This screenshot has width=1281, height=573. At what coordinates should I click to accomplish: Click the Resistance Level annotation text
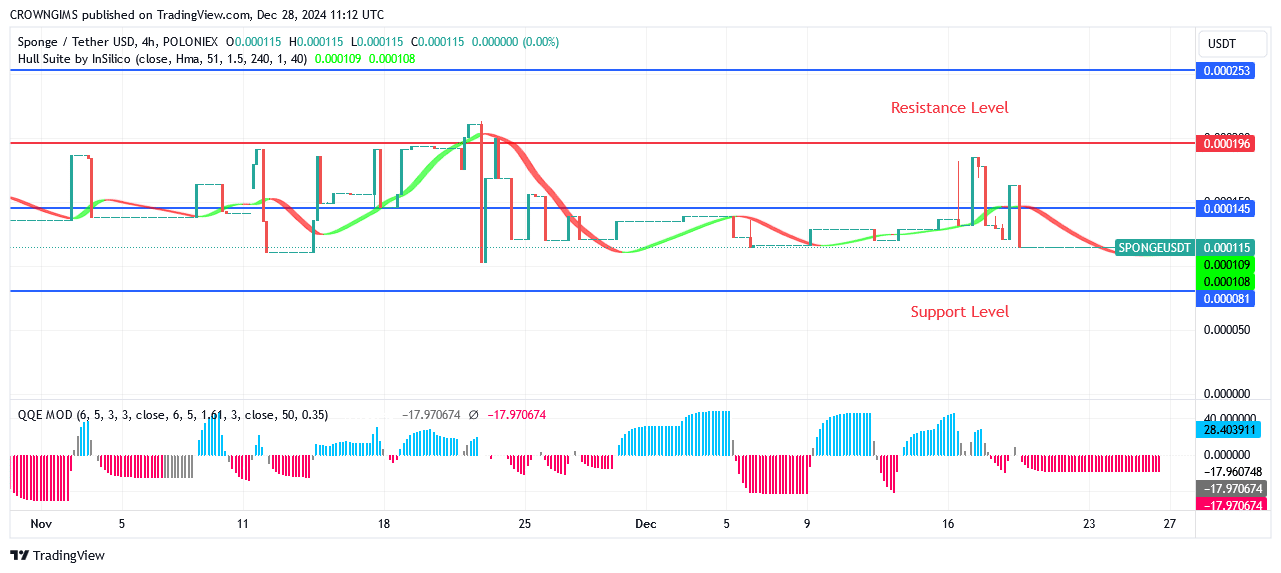coord(950,108)
